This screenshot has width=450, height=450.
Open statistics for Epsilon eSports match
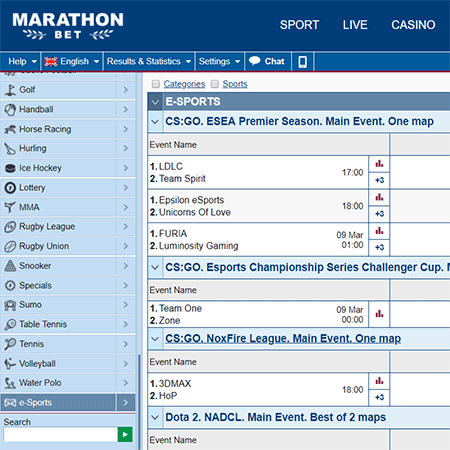click(379, 197)
